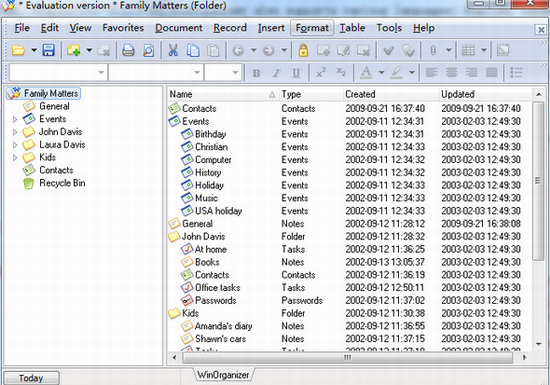Toggle superscript formatting
Image resolution: width=550 pixels, height=385 pixels.
pos(321,73)
